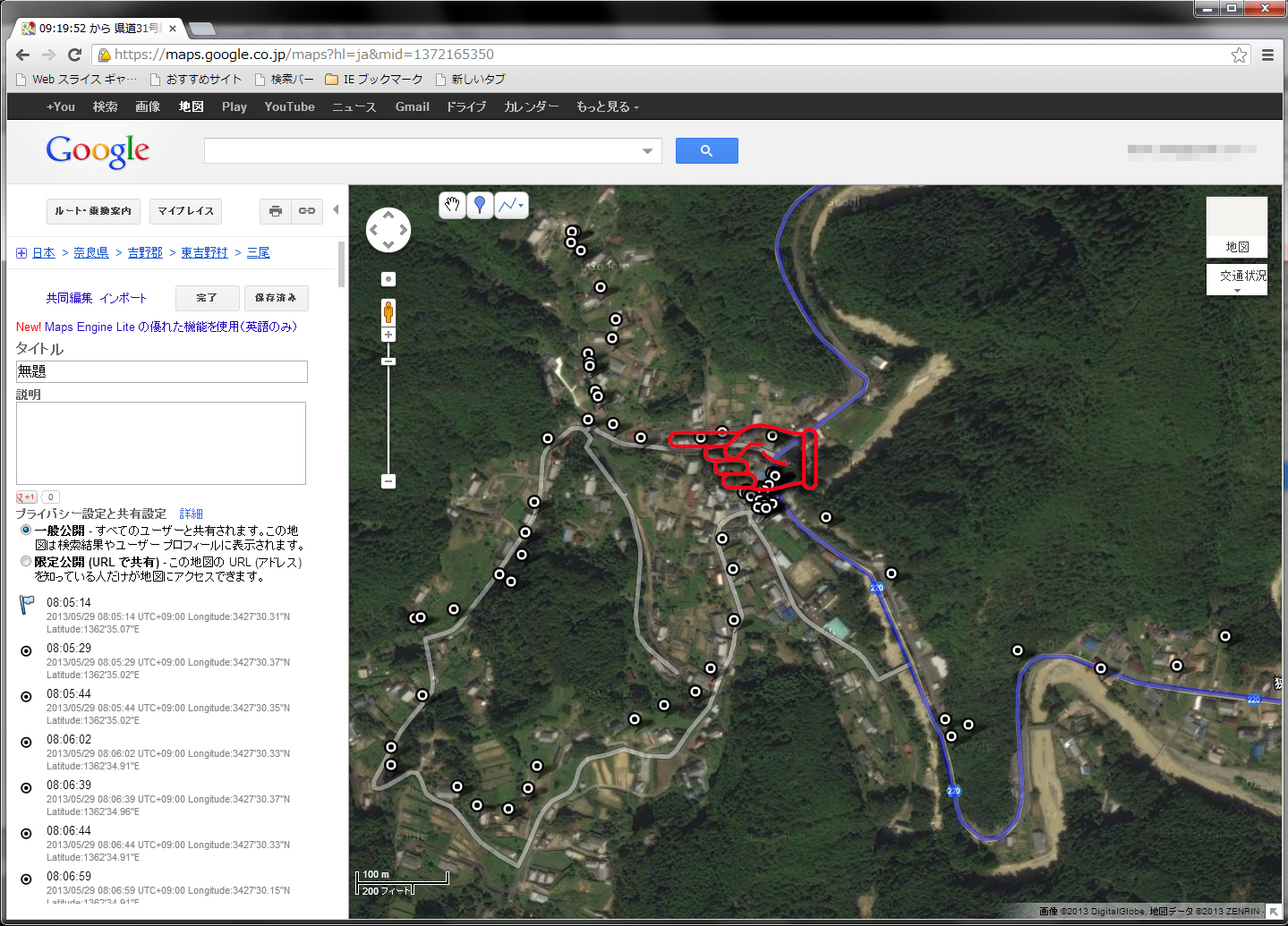Open the 東吉野村 breadcrumb link
This screenshot has width=1288, height=926.
click(x=204, y=253)
